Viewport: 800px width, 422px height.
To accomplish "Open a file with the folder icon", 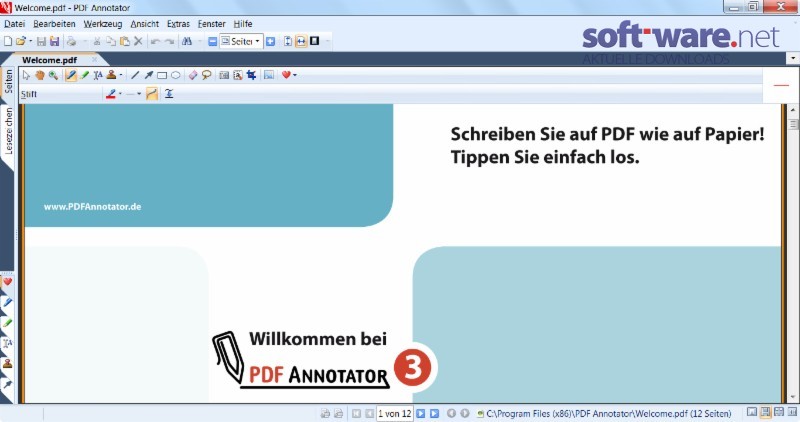I will pyautogui.click(x=20, y=41).
